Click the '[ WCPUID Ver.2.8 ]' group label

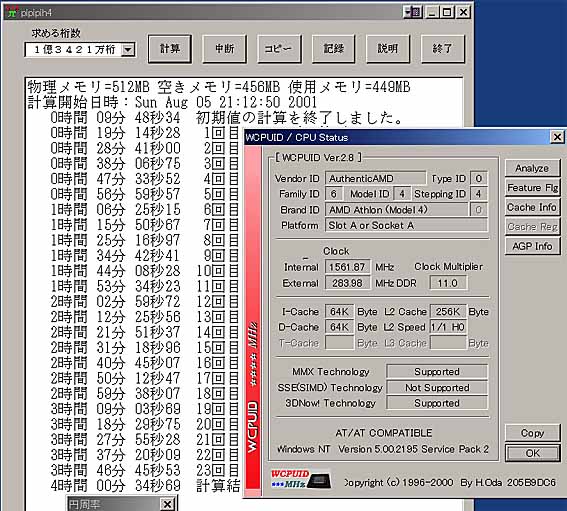coord(318,158)
